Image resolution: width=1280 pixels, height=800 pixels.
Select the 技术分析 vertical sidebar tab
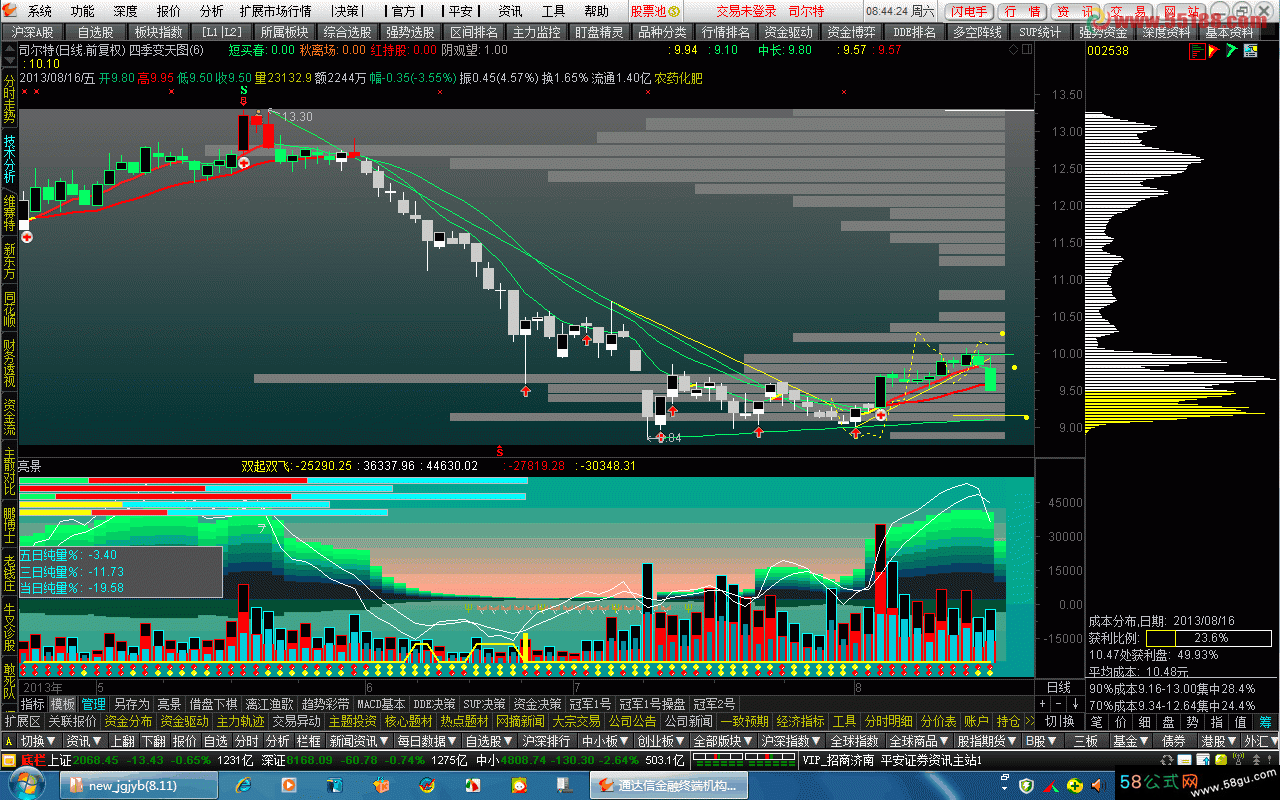(x=9, y=158)
